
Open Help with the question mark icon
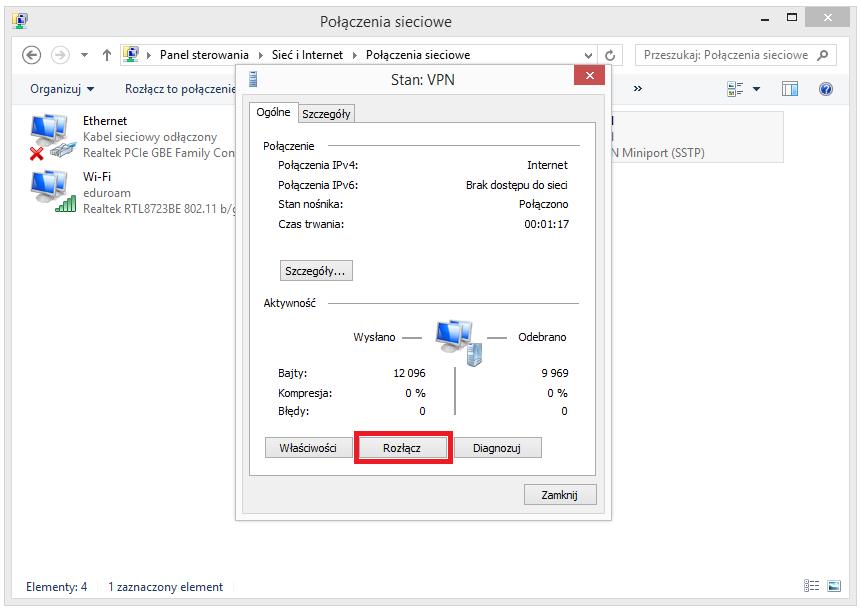[825, 89]
